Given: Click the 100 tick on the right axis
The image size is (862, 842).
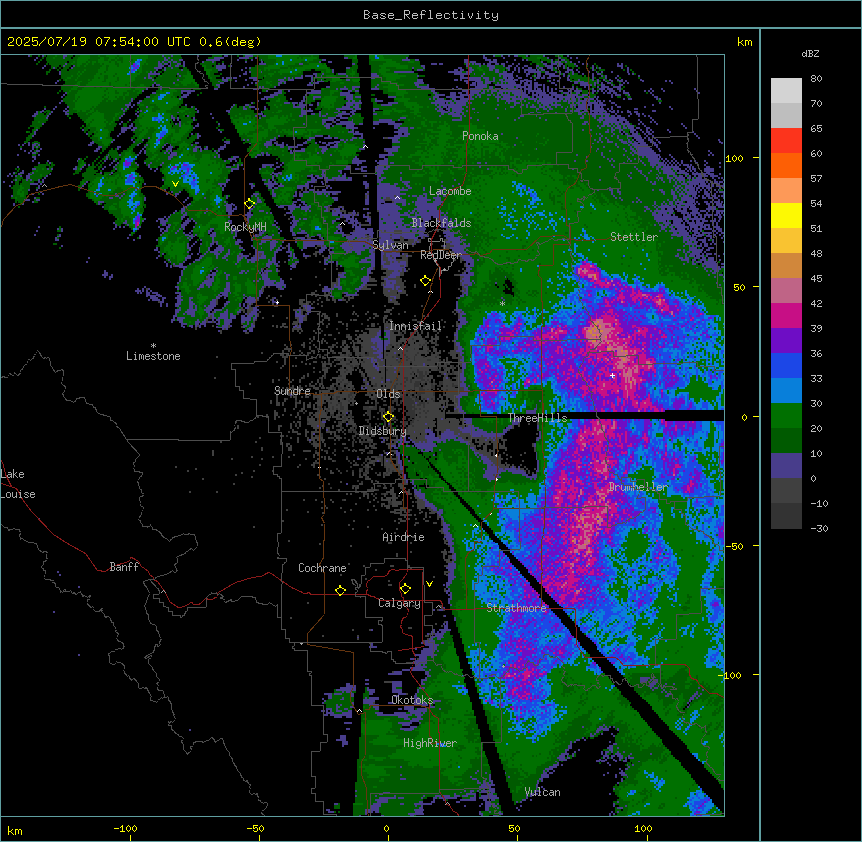Looking at the screenshot, I should tap(734, 158).
